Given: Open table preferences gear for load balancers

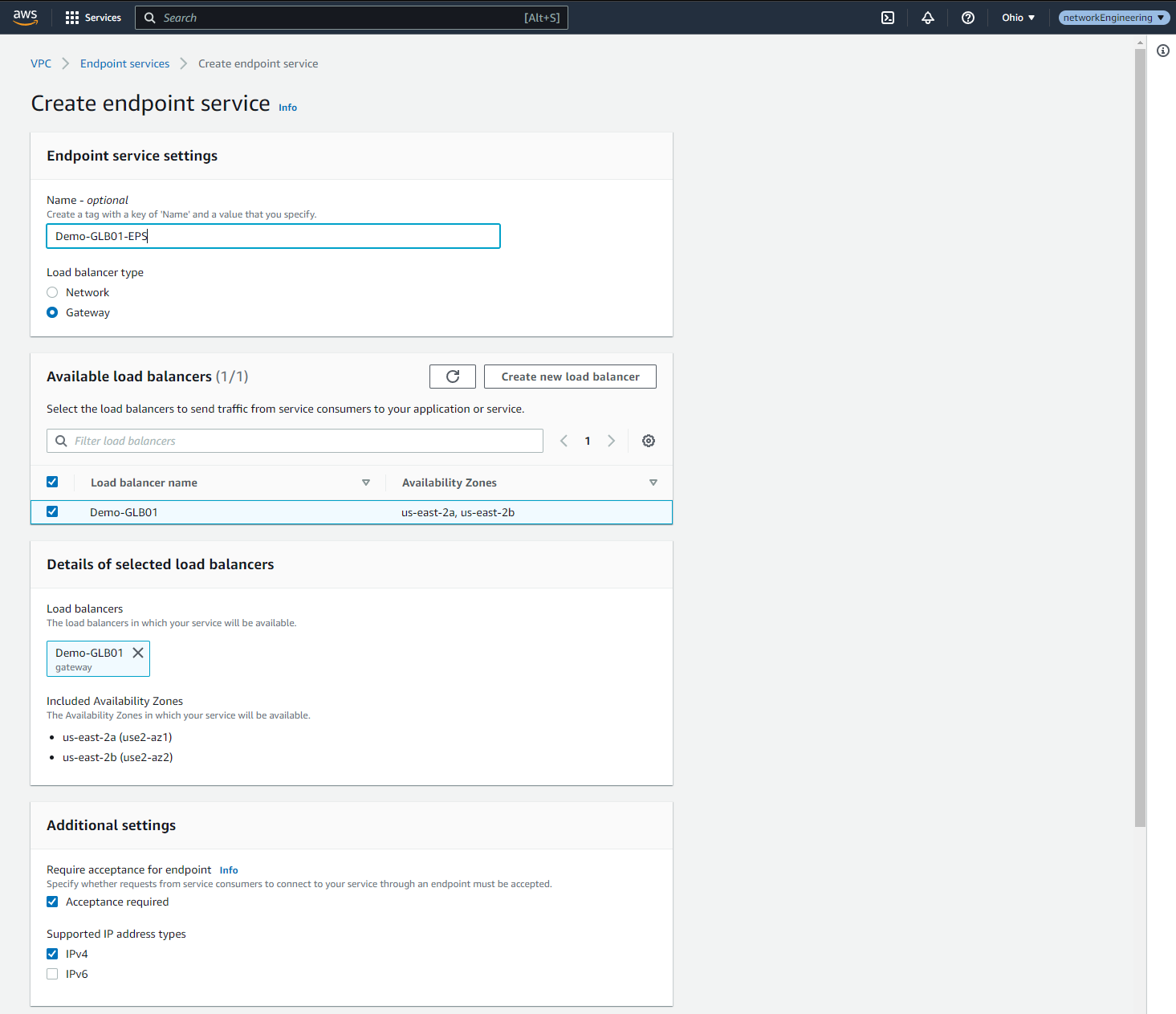Looking at the screenshot, I should (648, 440).
